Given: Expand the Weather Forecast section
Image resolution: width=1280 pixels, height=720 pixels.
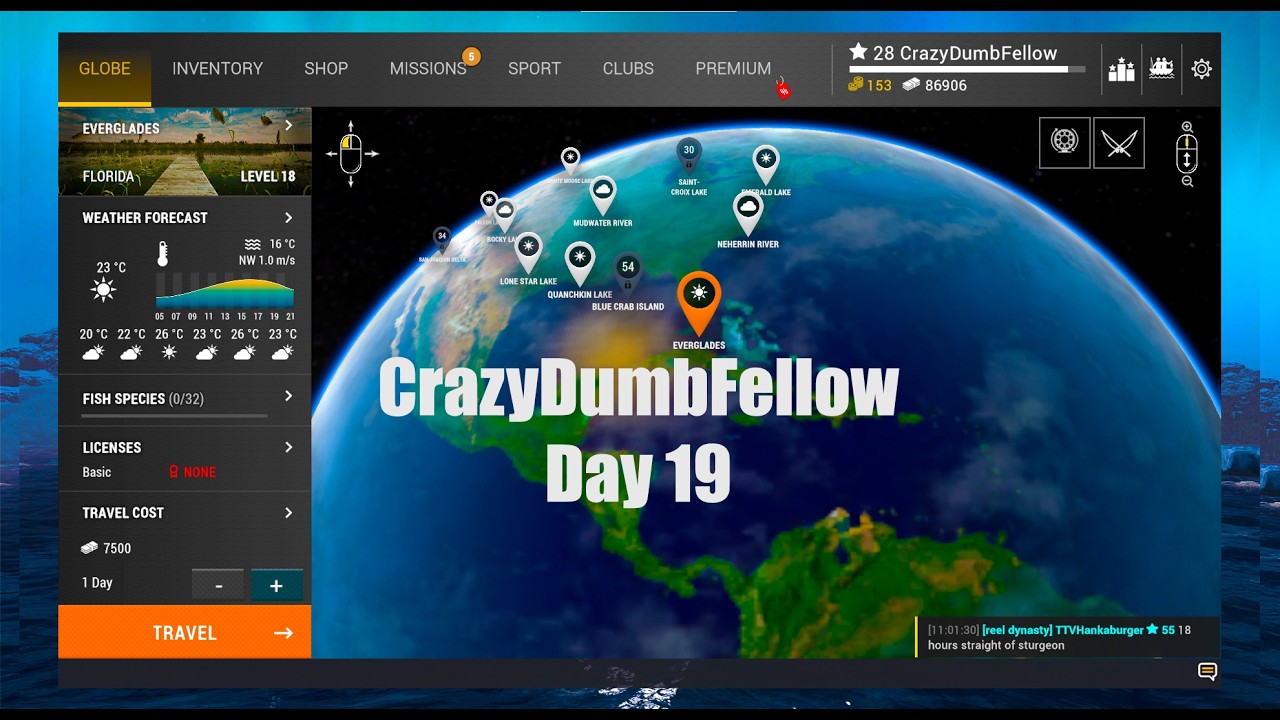Looking at the screenshot, I should [288, 218].
